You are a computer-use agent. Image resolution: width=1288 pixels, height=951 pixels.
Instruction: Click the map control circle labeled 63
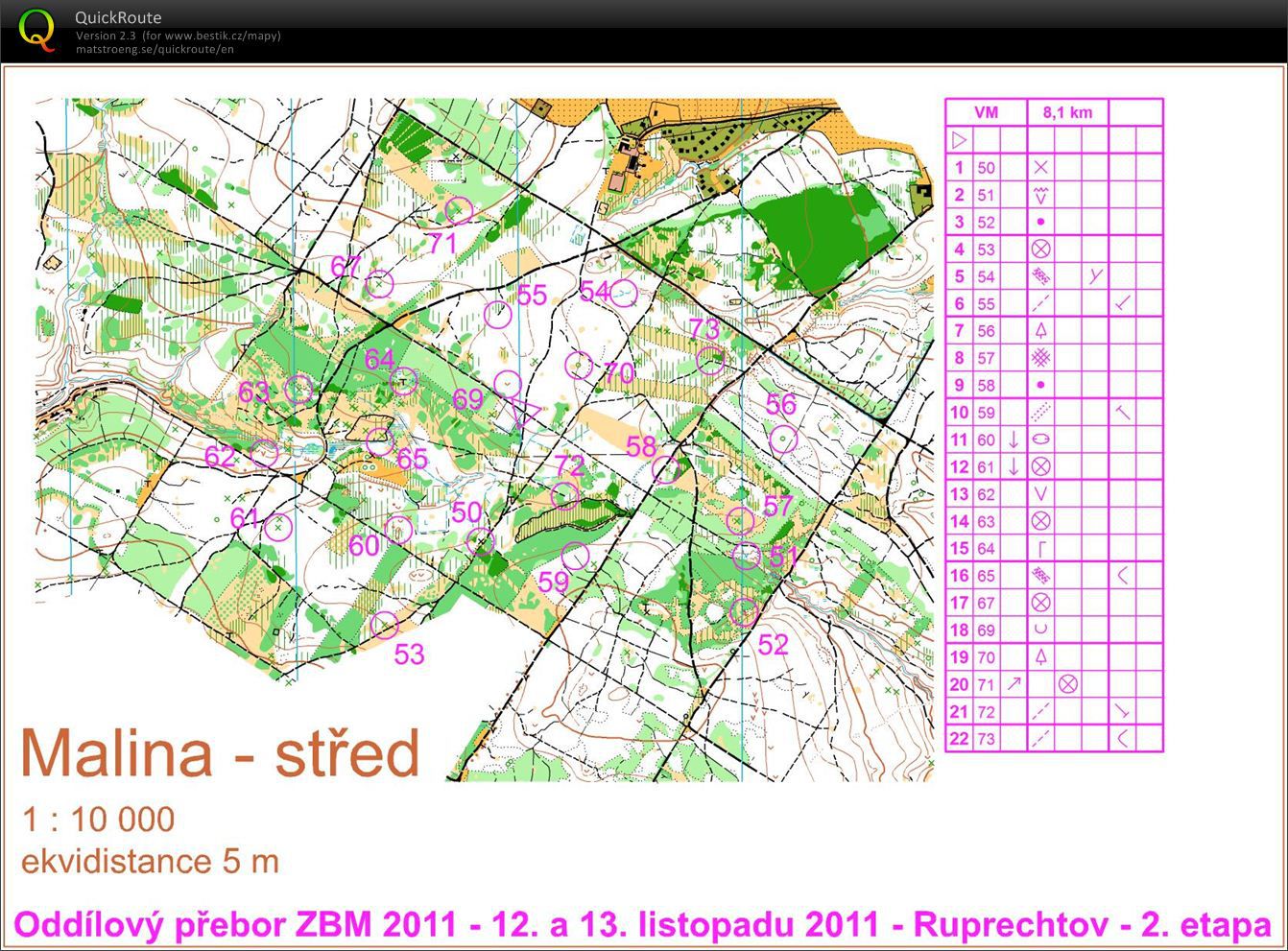[x=300, y=389]
